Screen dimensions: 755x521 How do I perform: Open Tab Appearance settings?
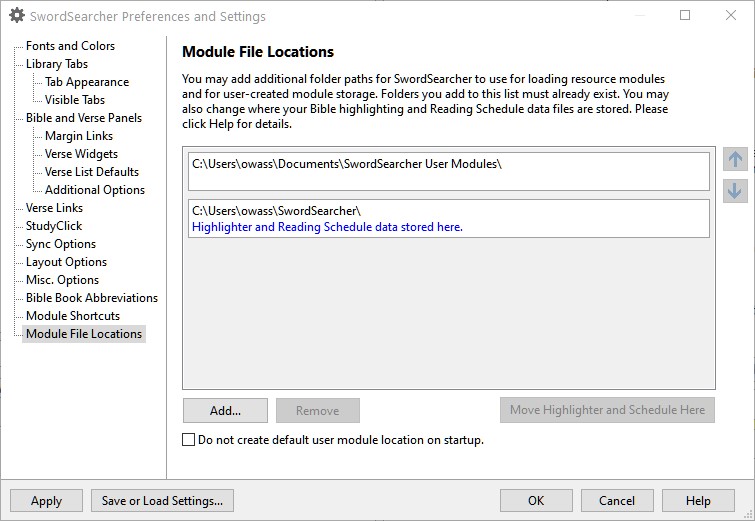pyautogui.click(x=87, y=82)
